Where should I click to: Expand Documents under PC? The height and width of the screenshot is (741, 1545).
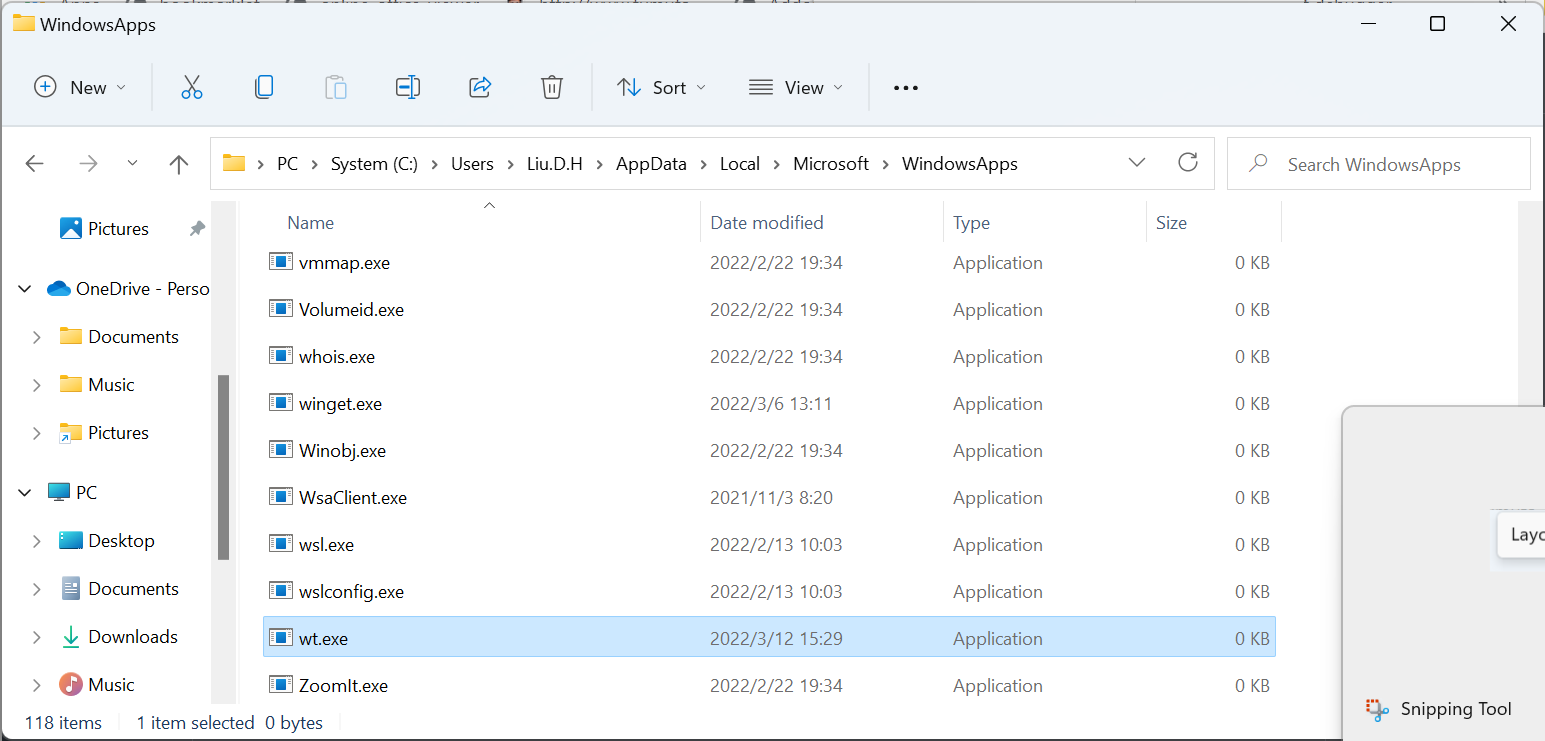(x=37, y=589)
